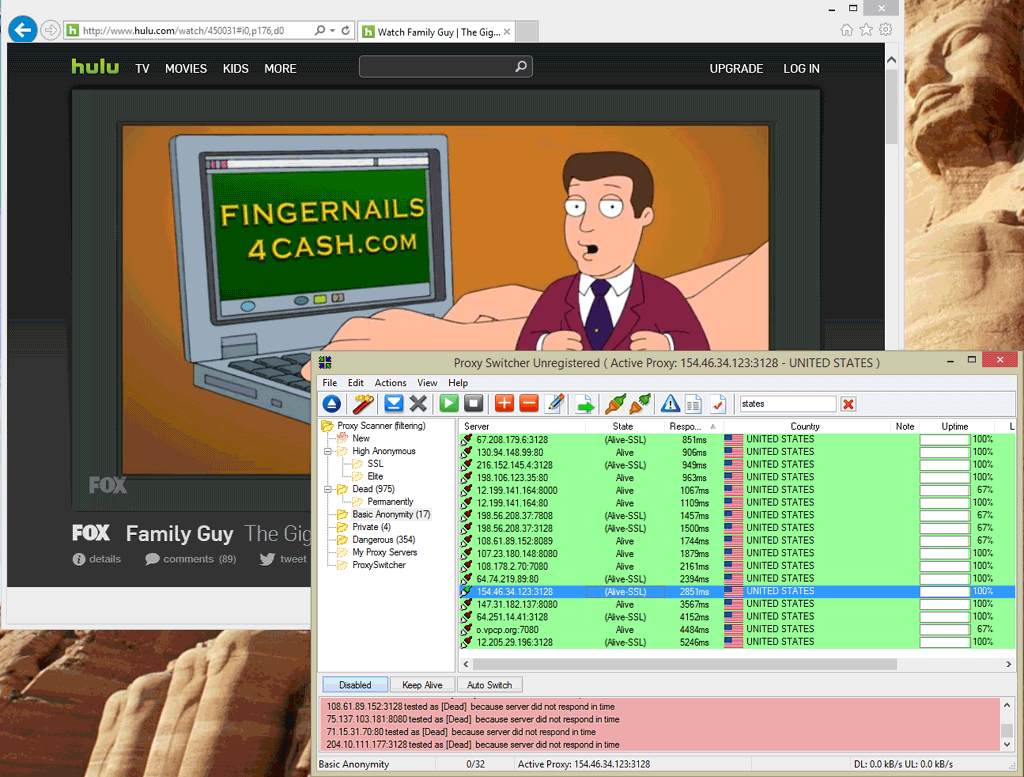Close the Watch Family Guy browser tab

[507, 31]
